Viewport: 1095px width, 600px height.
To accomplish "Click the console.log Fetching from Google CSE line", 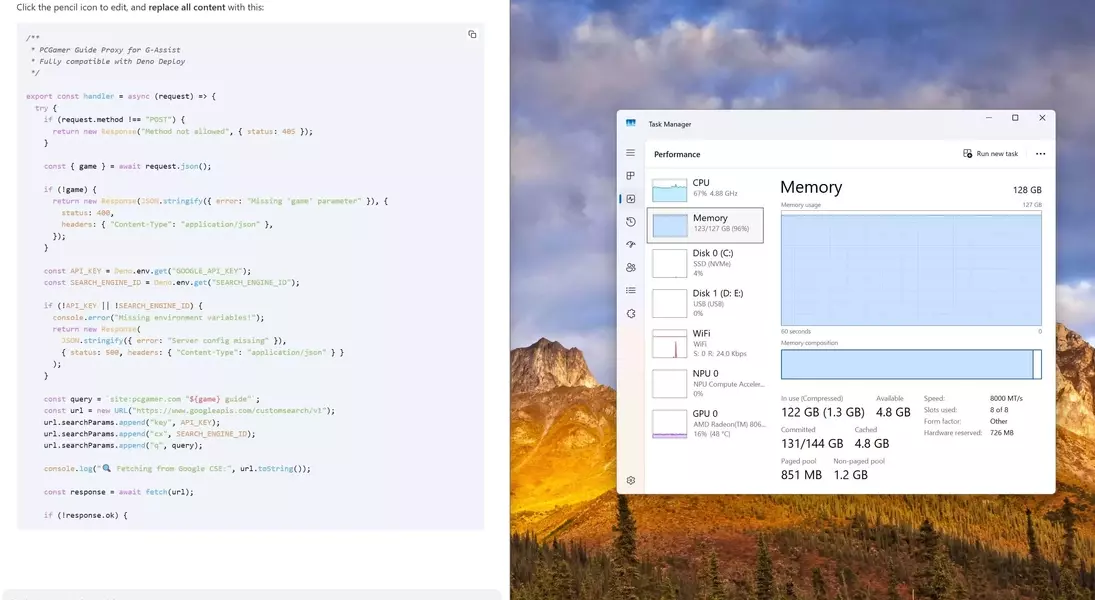I will [177, 469].
